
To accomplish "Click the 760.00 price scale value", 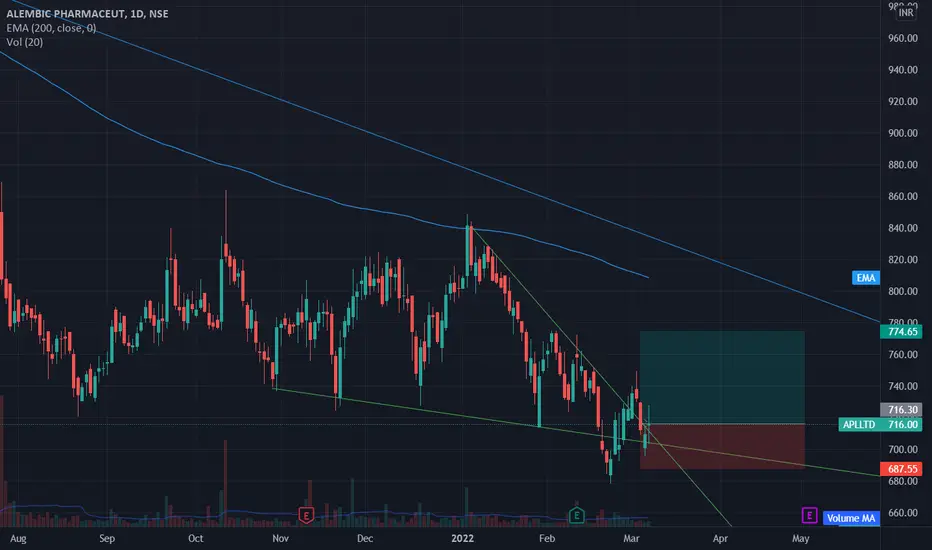I will pos(903,354).
